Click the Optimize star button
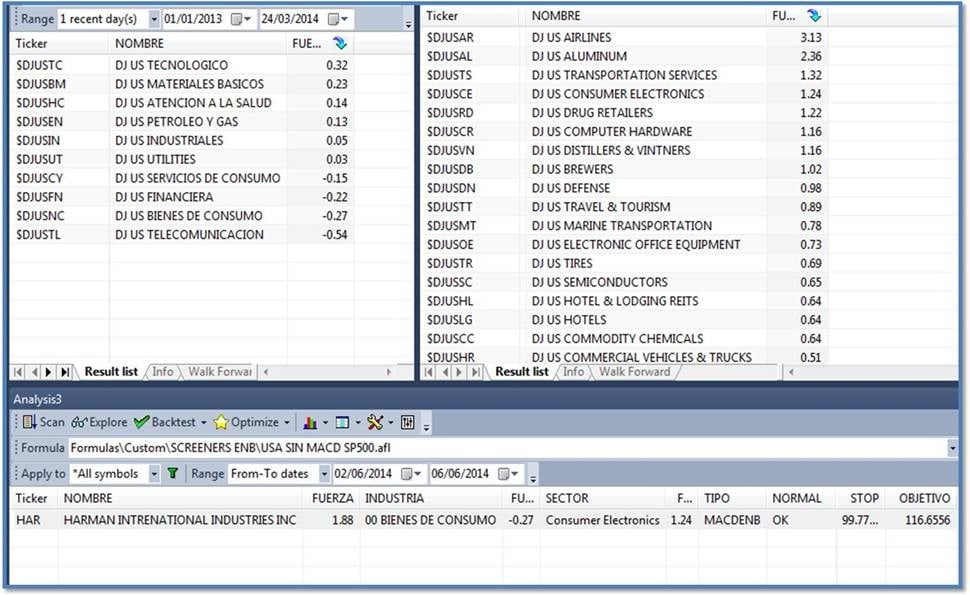970x595 pixels. point(246,422)
